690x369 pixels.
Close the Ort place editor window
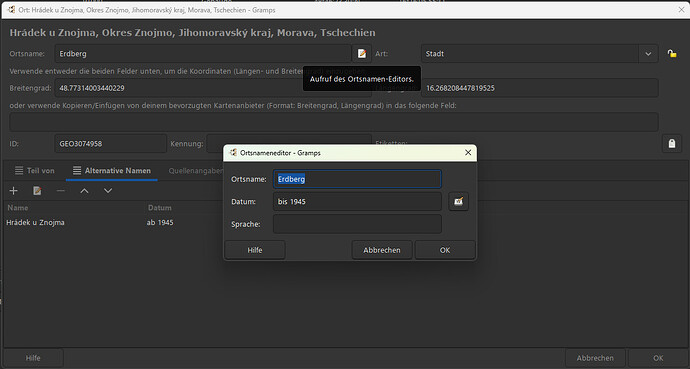pyautogui.click(x=681, y=9)
